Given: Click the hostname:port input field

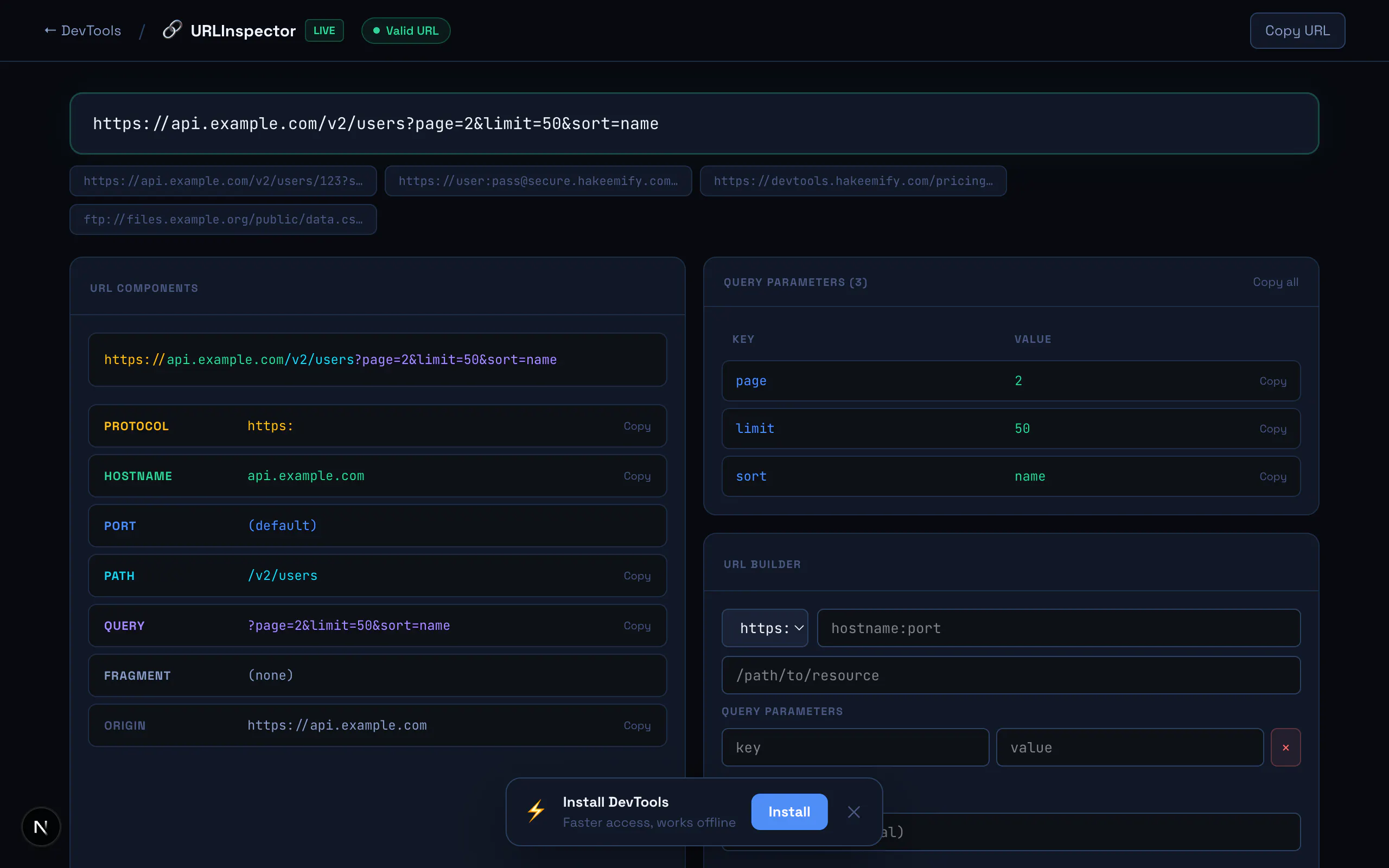Looking at the screenshot, I should [1059, 628].
